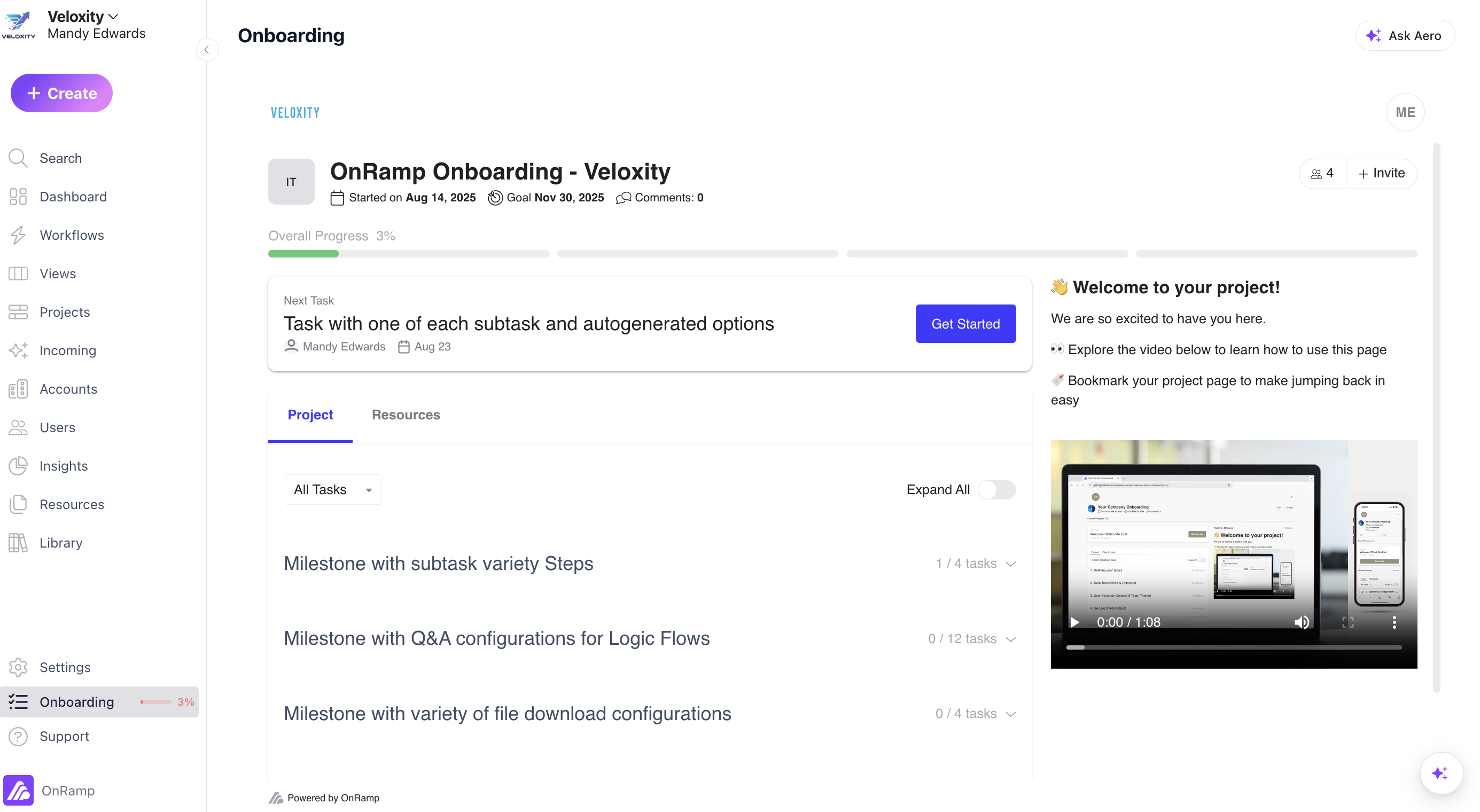This screenshot has width=1480, height=812.
Task: Click the Invite button
Action: click(1381, 174)
